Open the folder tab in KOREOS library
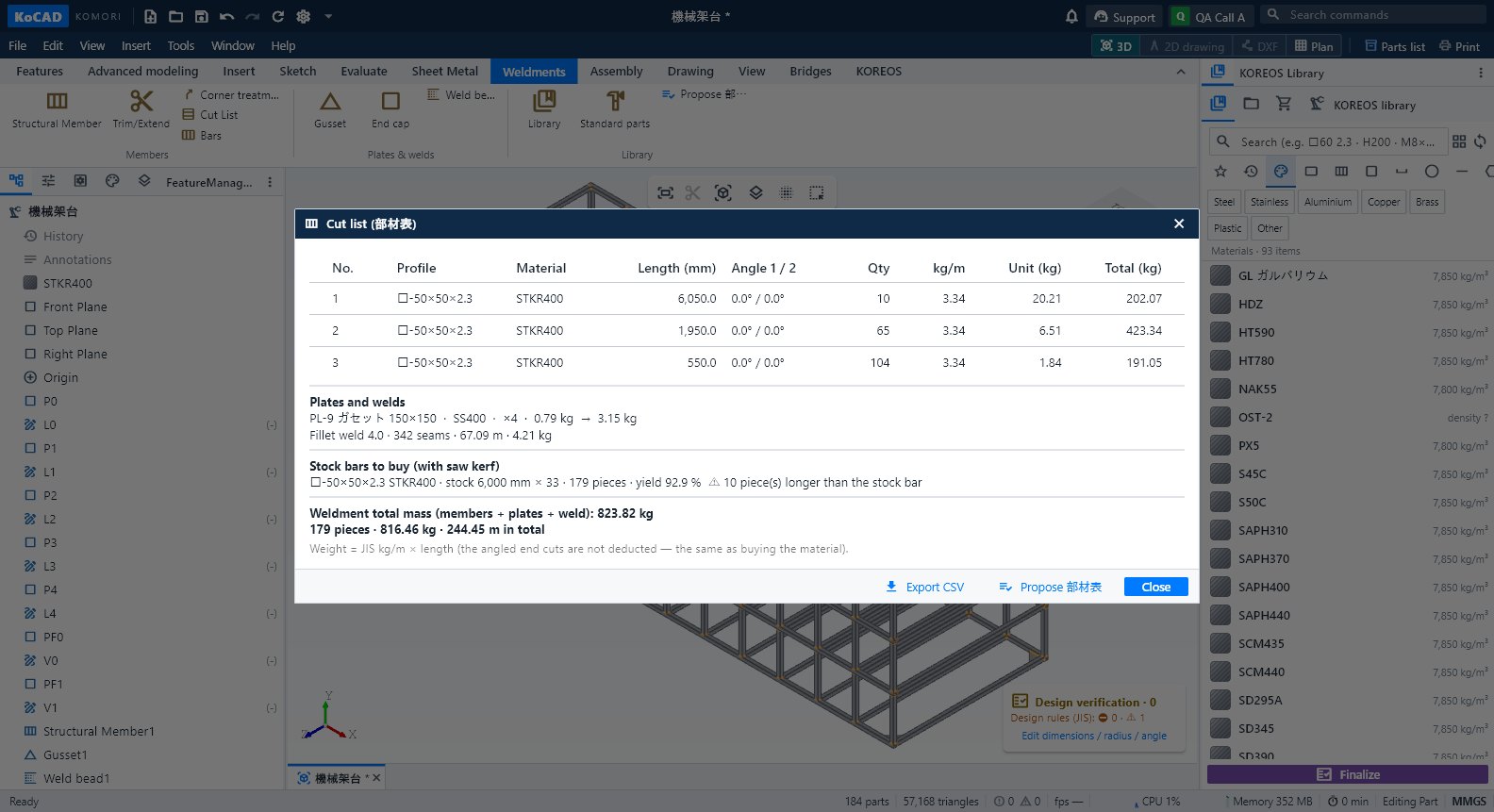Image resolution: width=1494 pixels, height=812 pixels. [x=1251, y=104]
